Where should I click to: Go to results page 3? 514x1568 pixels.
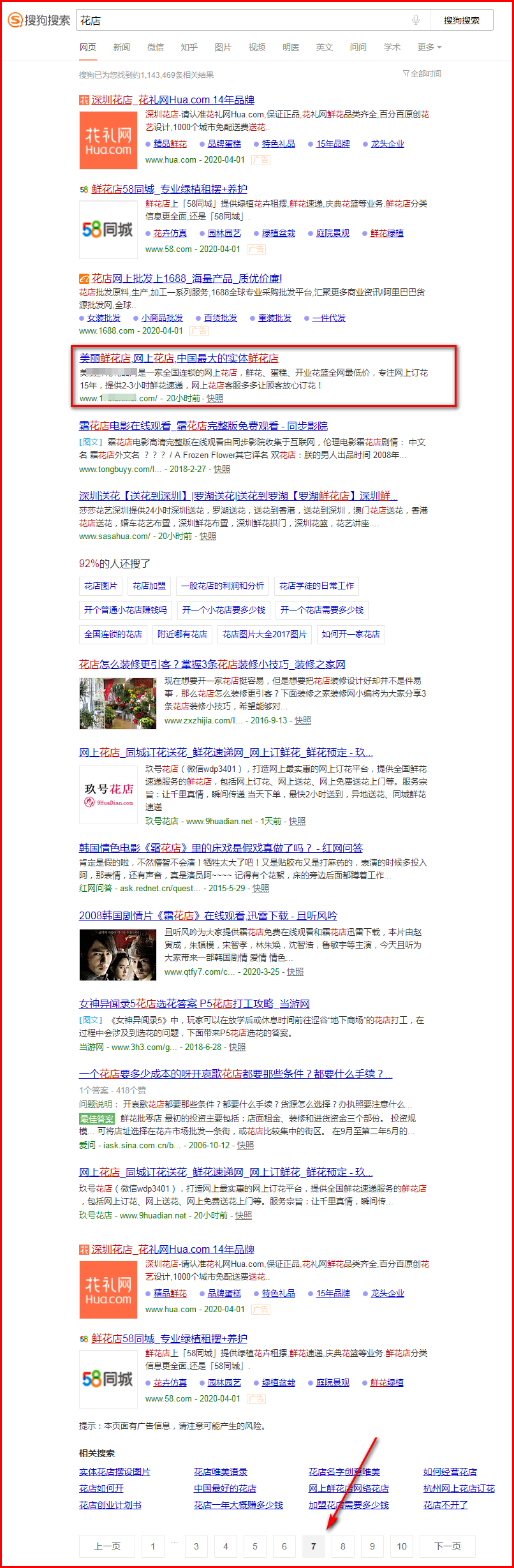coord(196,1546)
